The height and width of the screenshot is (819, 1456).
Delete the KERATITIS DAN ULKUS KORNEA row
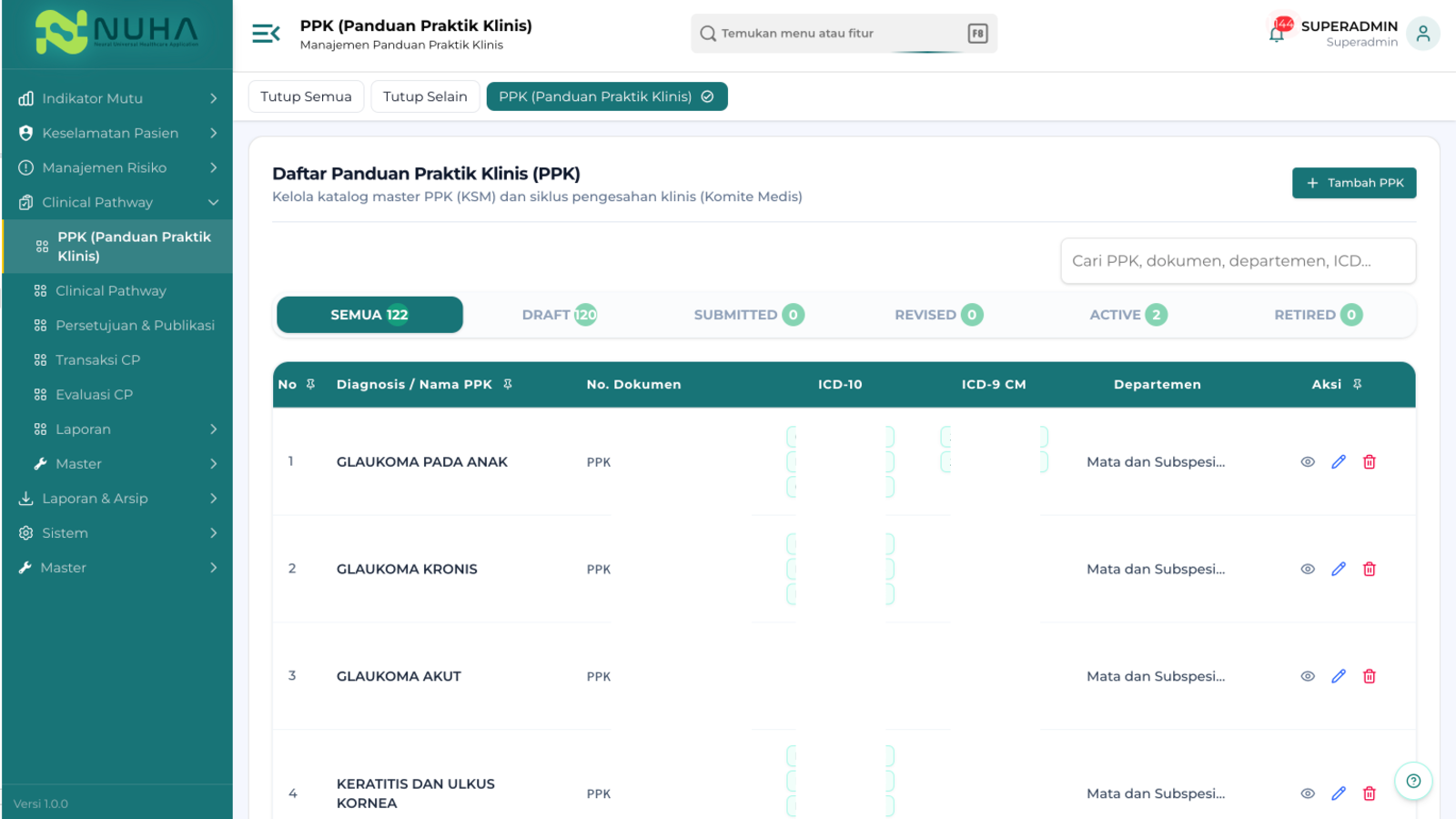[x=1370, y=794]
